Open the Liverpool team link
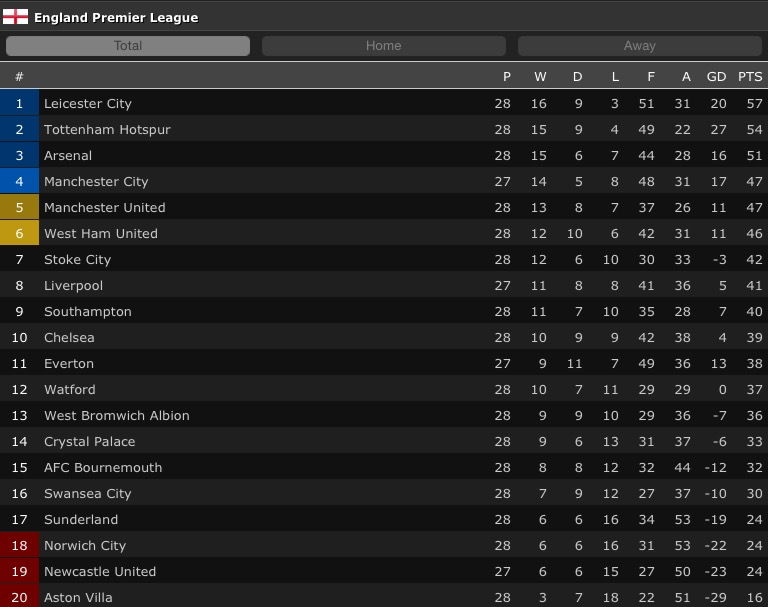This screenshot has height=607, width=768. (x=73, y=286)
